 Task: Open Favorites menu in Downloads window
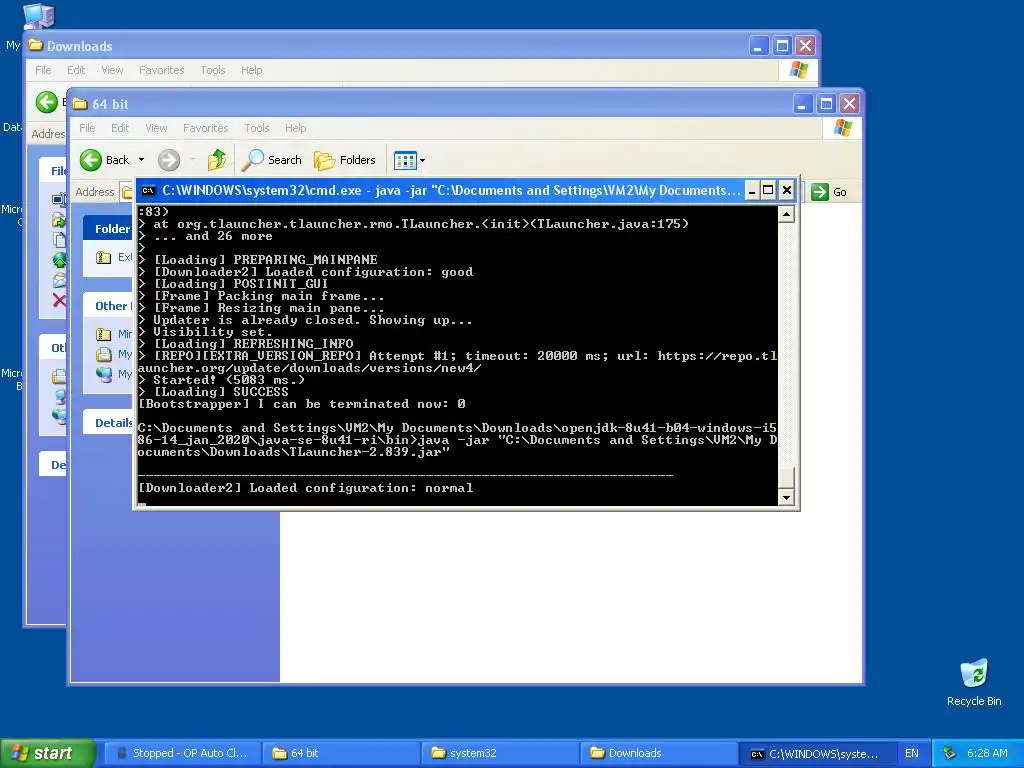(161, 70)
